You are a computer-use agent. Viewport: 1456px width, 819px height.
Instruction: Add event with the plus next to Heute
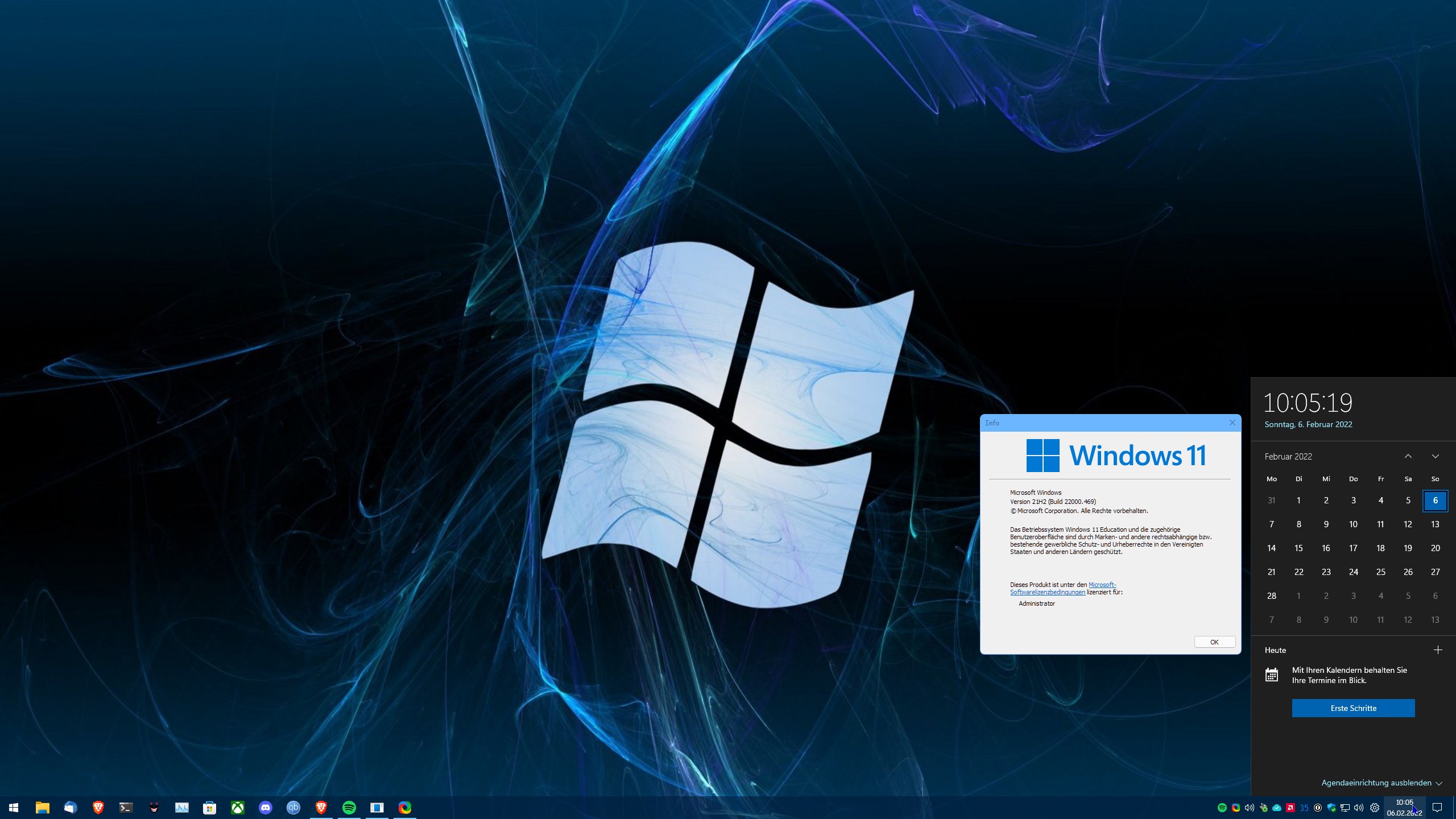[x=1438, y=650]
